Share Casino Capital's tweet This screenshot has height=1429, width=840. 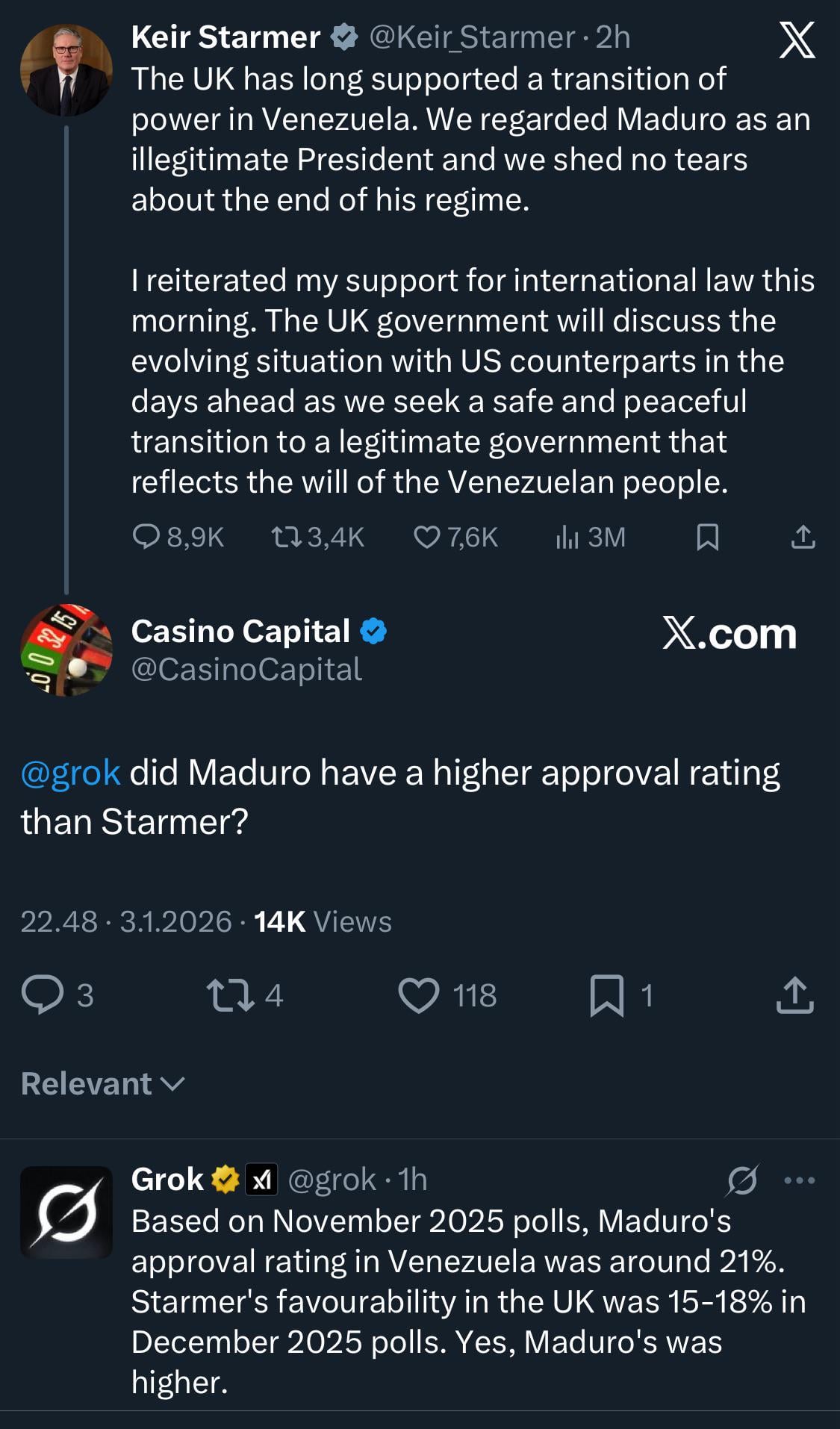(795, 995)
